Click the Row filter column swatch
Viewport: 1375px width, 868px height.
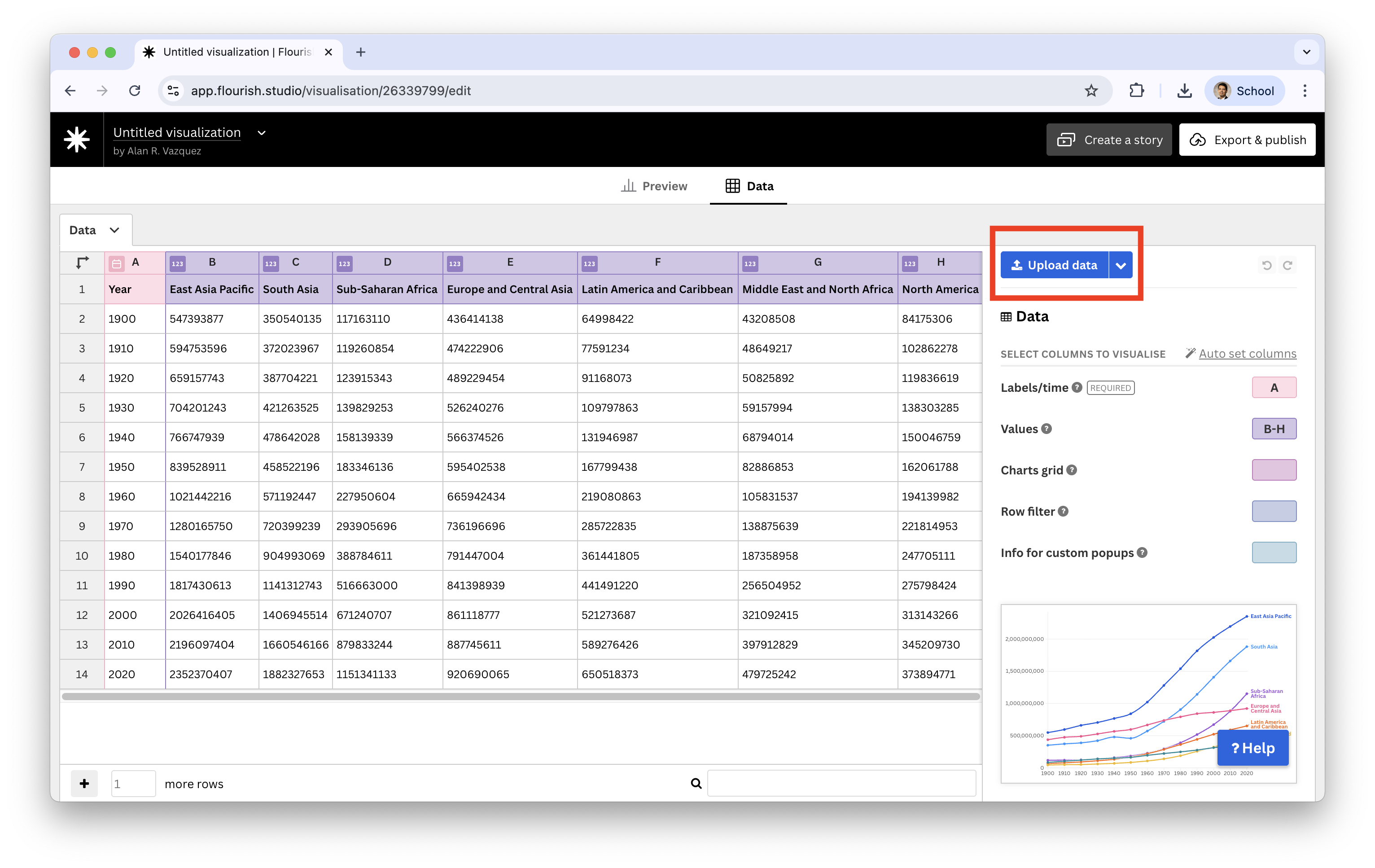tap(1274, 511)
